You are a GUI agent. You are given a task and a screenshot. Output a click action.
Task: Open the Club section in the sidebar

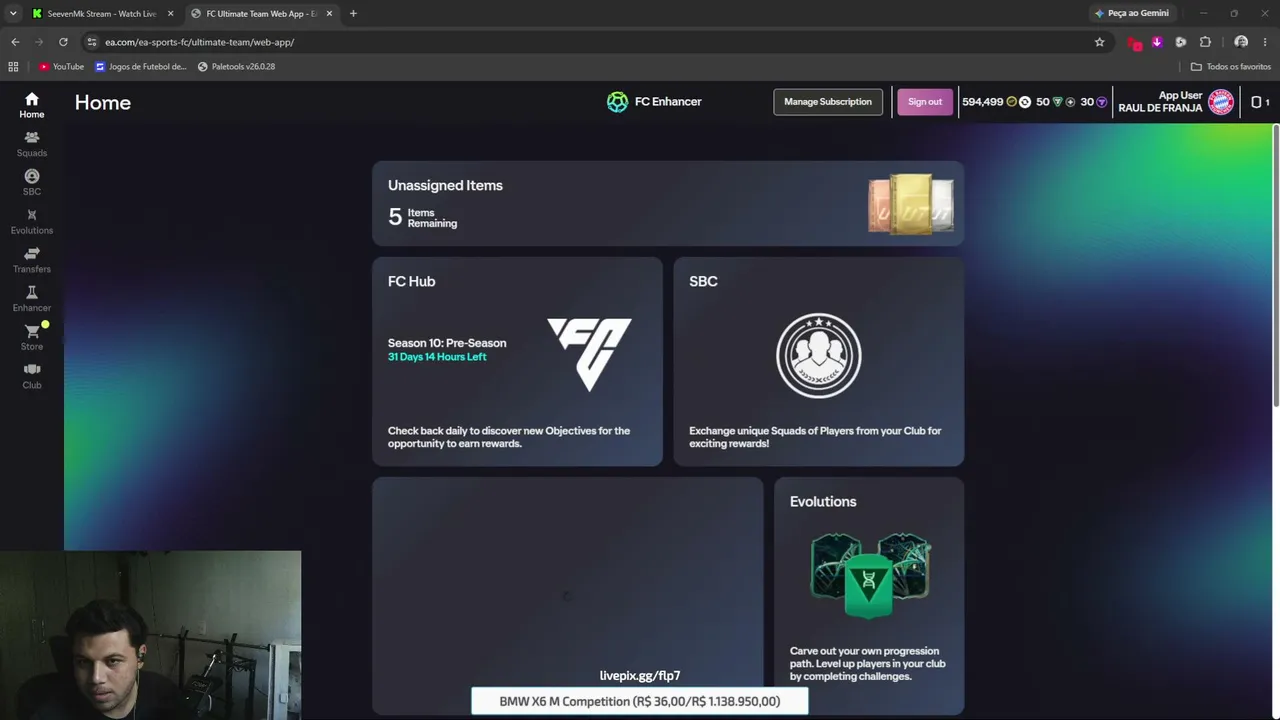point(32,376)
